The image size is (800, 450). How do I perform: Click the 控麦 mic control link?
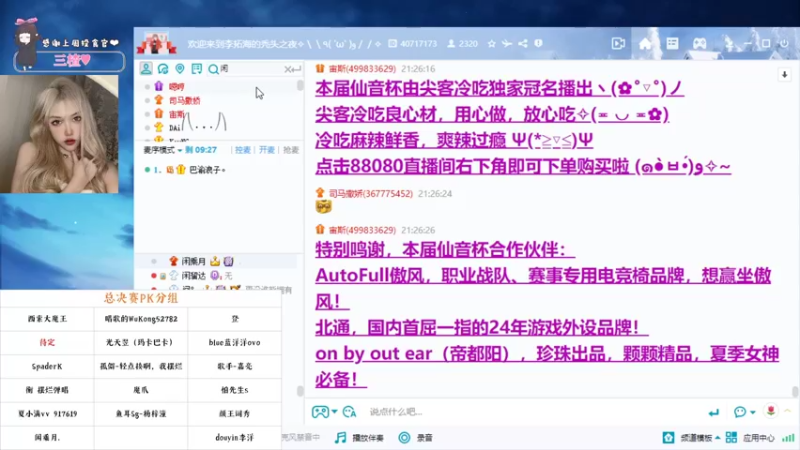click(243, 150)
